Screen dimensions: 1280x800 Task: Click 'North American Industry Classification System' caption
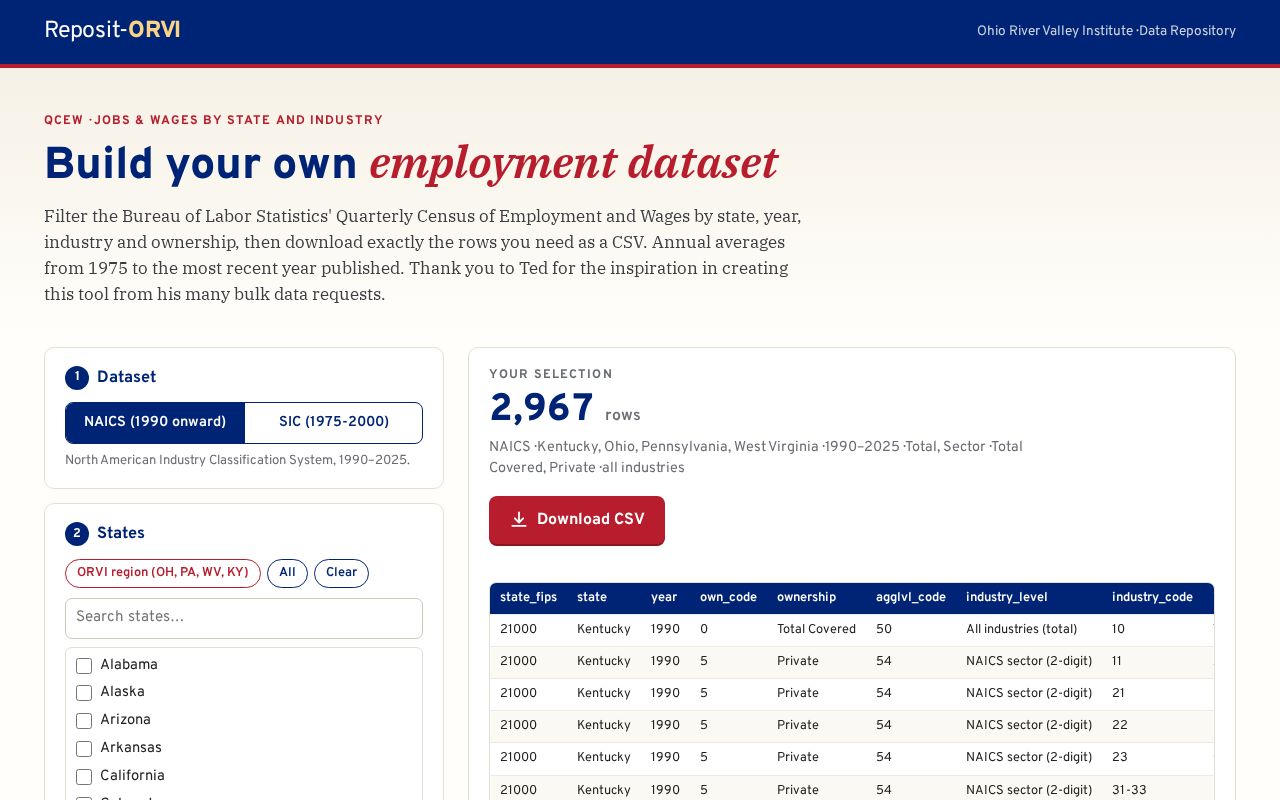(x=237, y=461)
